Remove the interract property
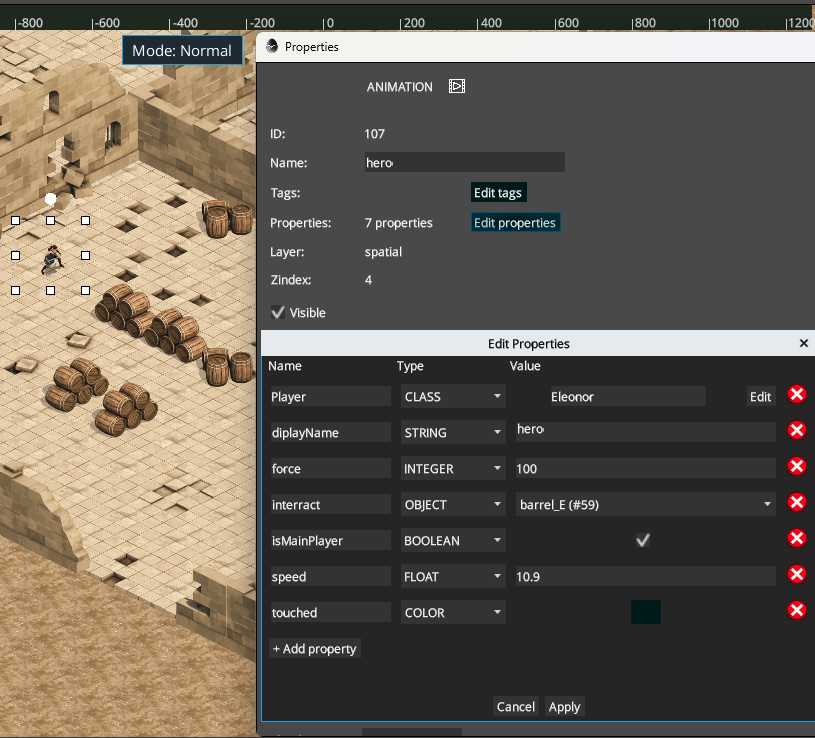Viewport: 815px width, 738px height. [x=796, y=503]
